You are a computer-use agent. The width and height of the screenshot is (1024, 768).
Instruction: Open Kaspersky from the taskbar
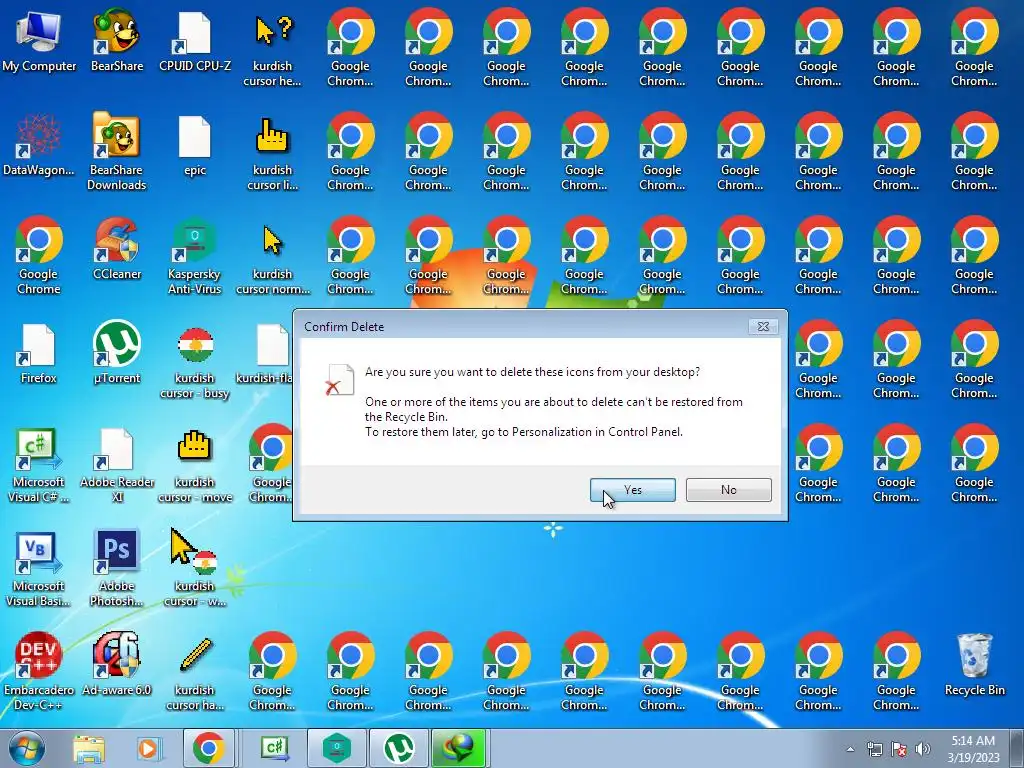coord(336,748)
